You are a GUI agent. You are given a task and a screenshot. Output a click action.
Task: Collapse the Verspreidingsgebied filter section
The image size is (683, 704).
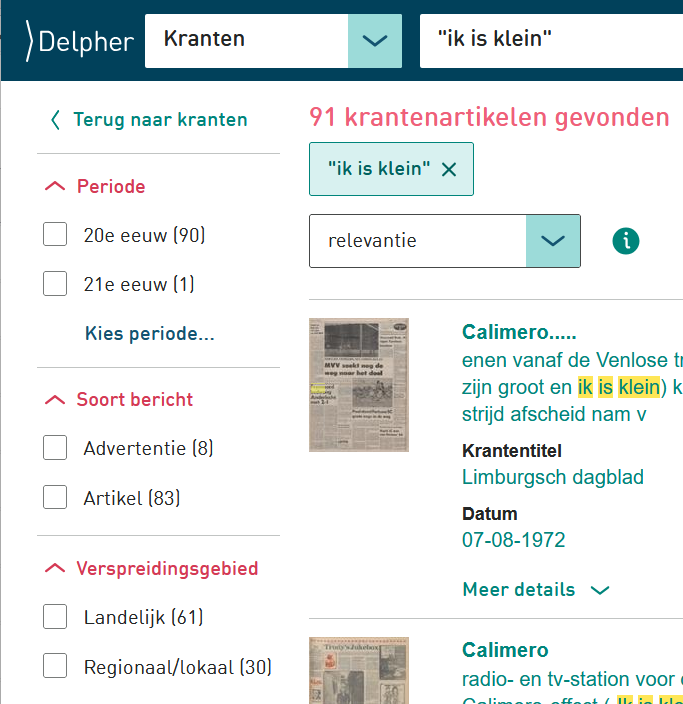(152, 568)
